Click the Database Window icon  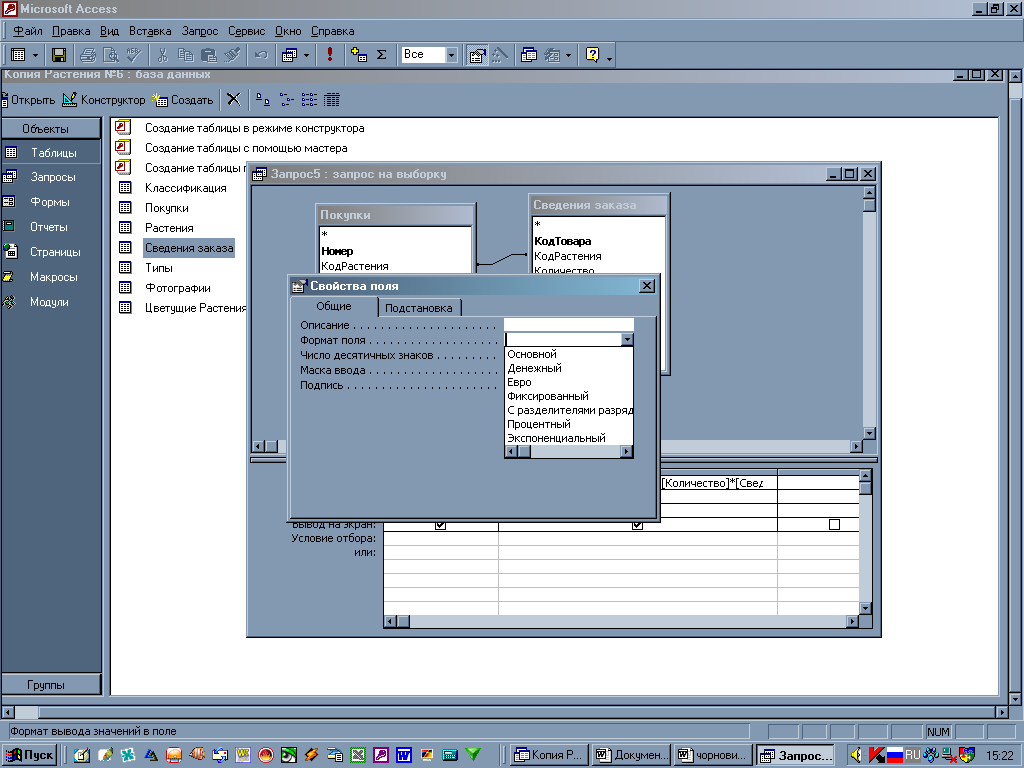tap(529, 55)
